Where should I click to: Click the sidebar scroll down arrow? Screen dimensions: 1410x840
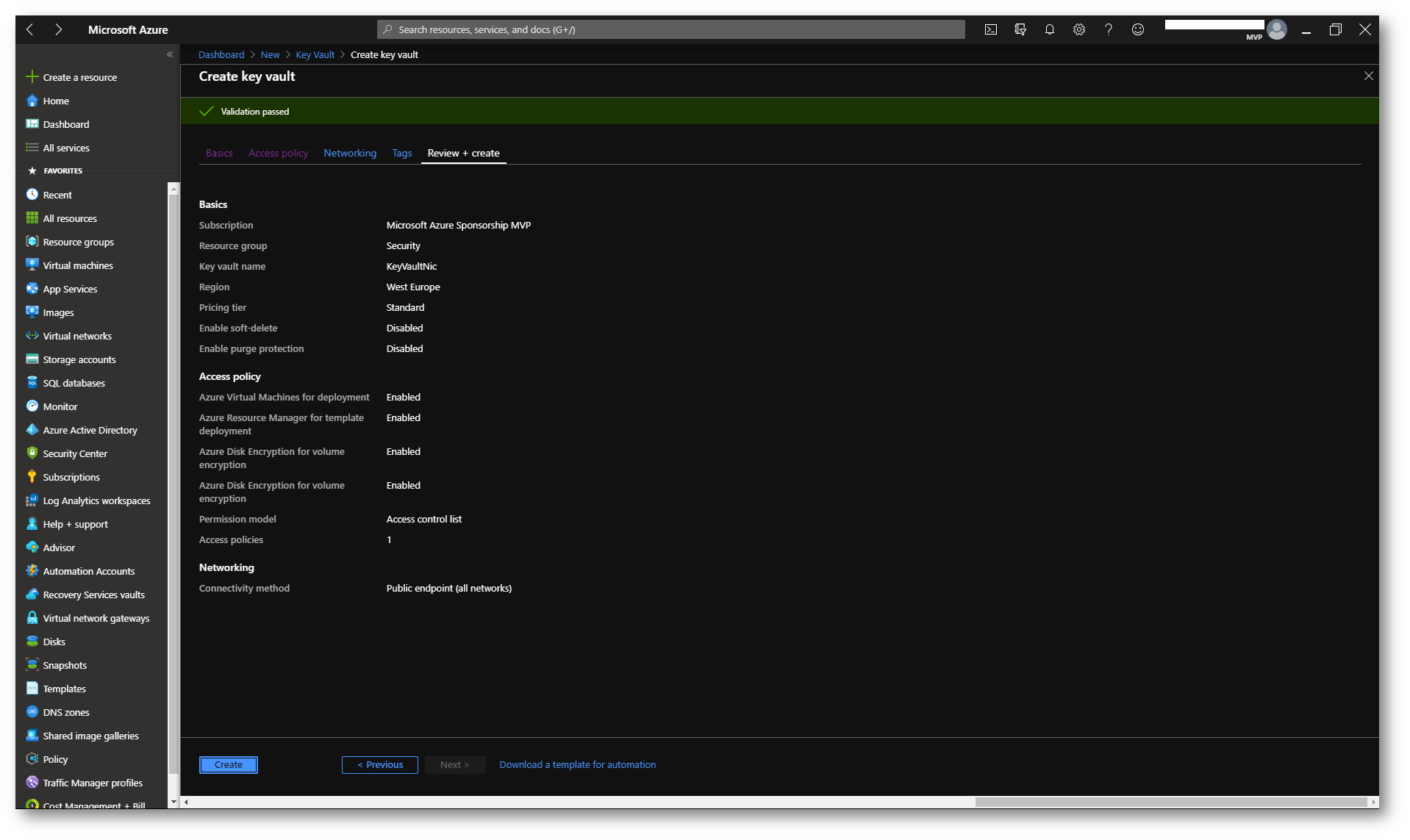pos(173,802)
